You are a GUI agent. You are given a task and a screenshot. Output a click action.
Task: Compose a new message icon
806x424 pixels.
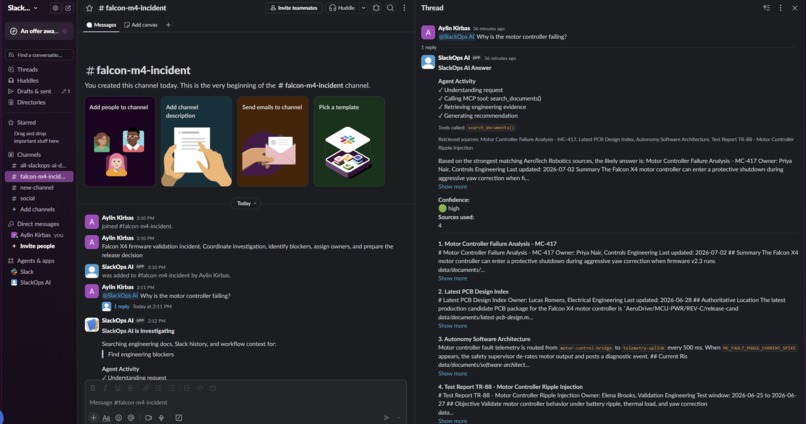click(x=68, y=8)
